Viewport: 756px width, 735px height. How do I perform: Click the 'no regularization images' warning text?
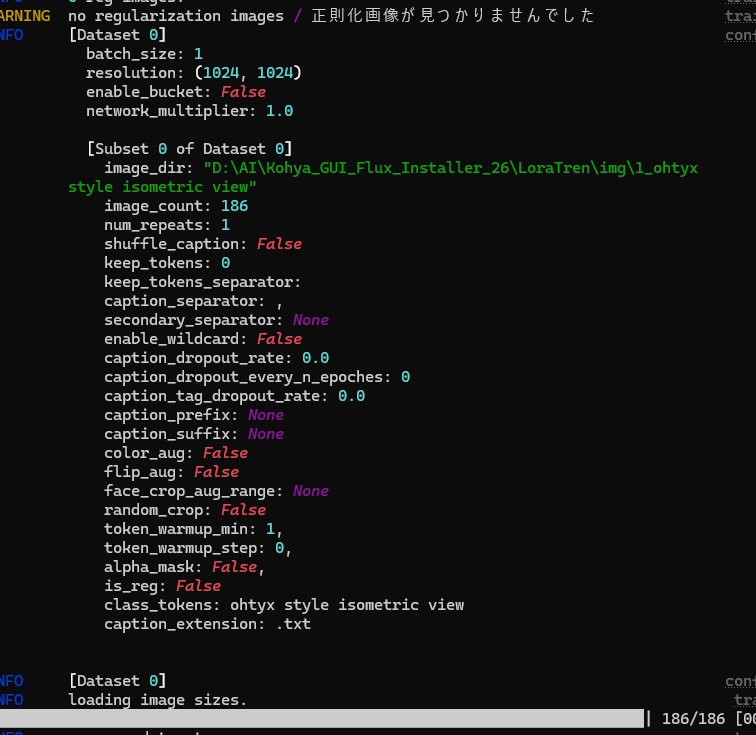(176, 16)
